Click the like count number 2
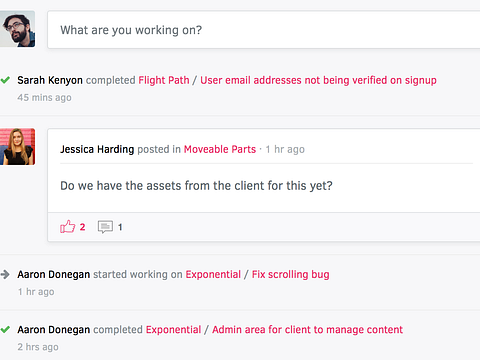 point(82,227)
